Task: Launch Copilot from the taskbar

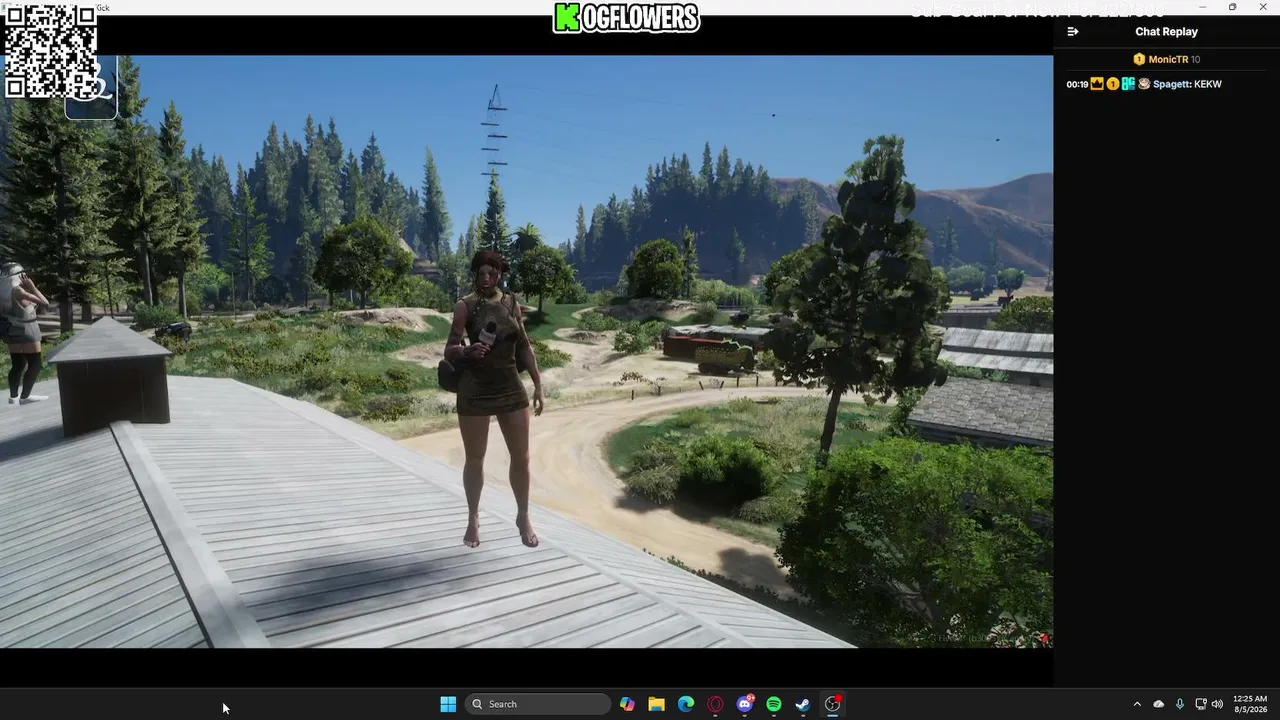Action: click(627, 704)
